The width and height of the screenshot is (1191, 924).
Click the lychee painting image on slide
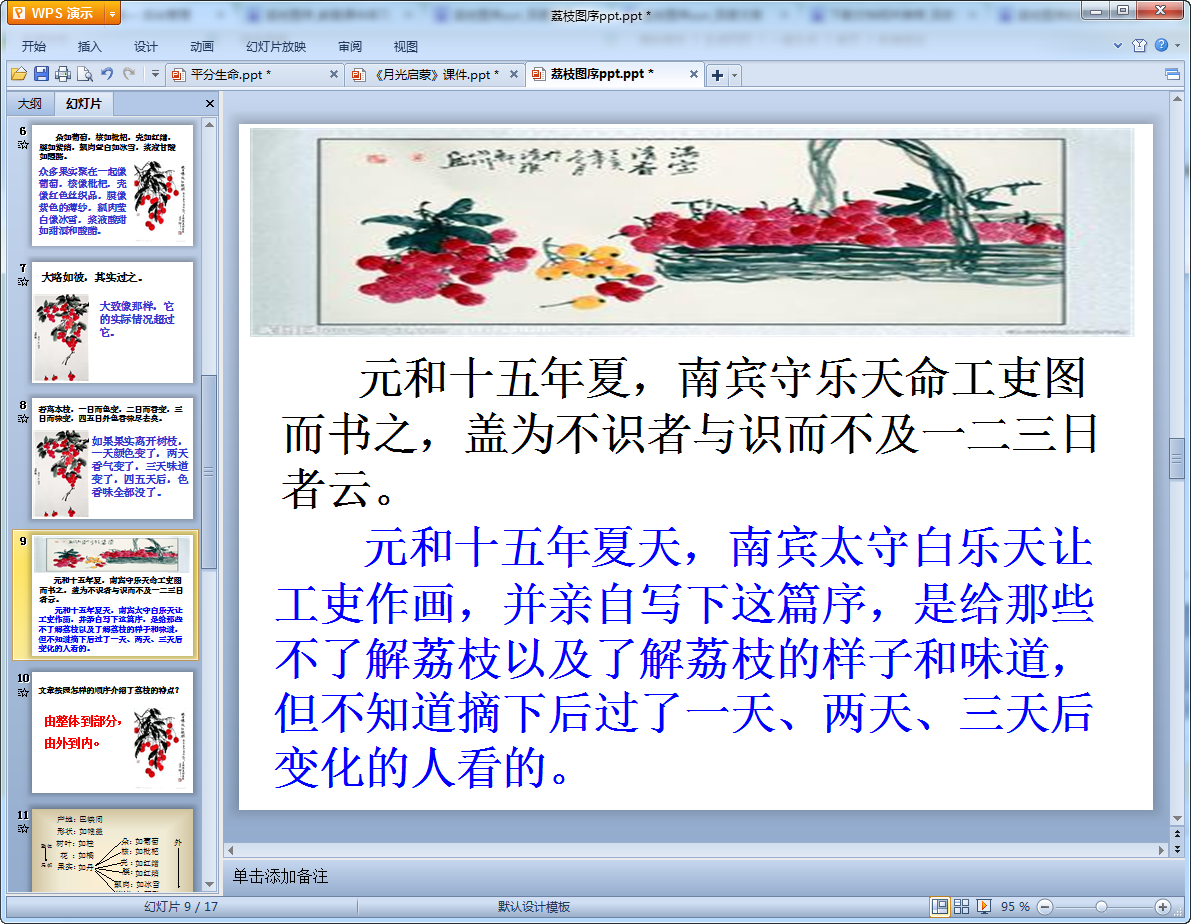tap(691, 232)
